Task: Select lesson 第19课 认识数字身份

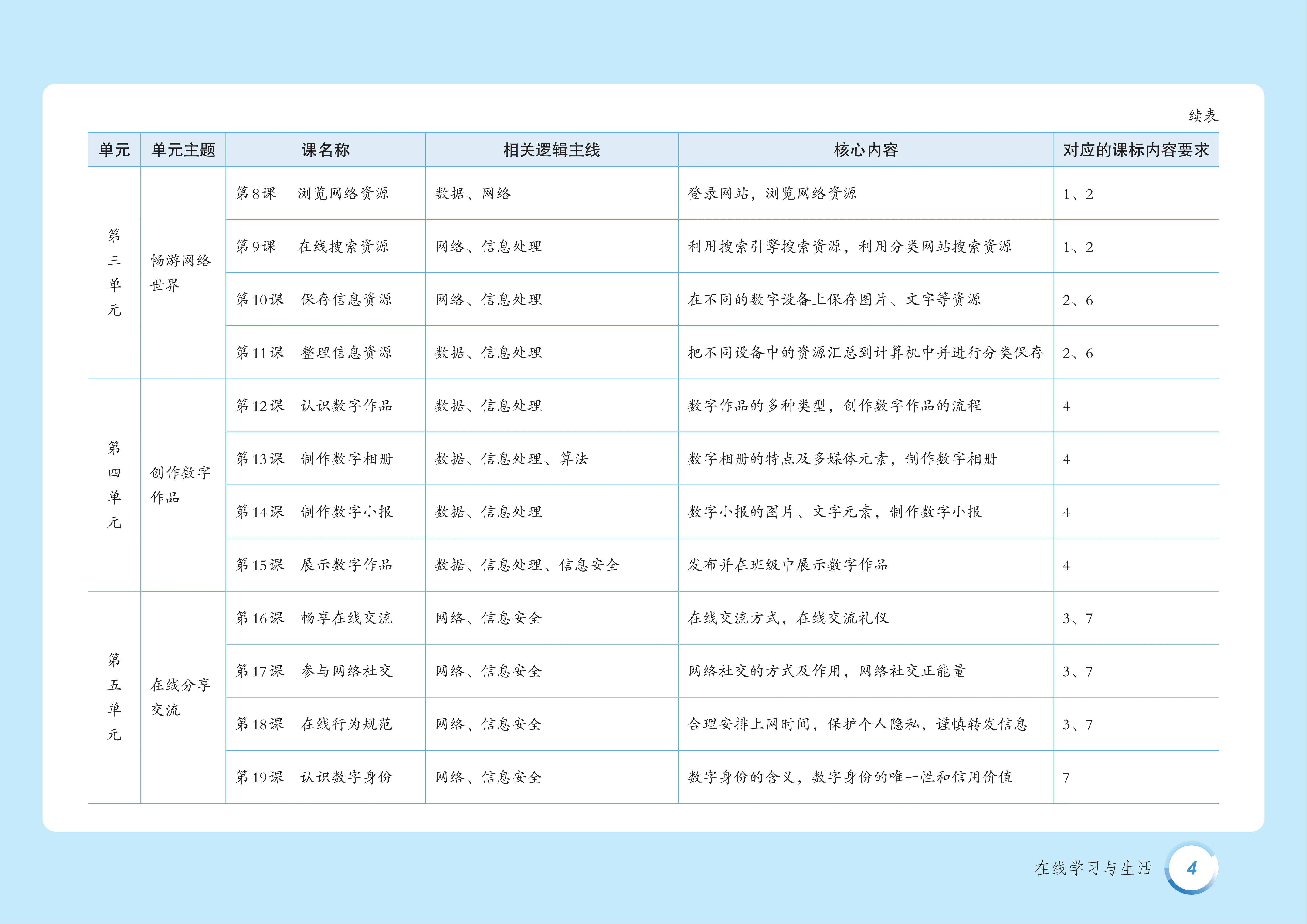Action: point(314,777)
